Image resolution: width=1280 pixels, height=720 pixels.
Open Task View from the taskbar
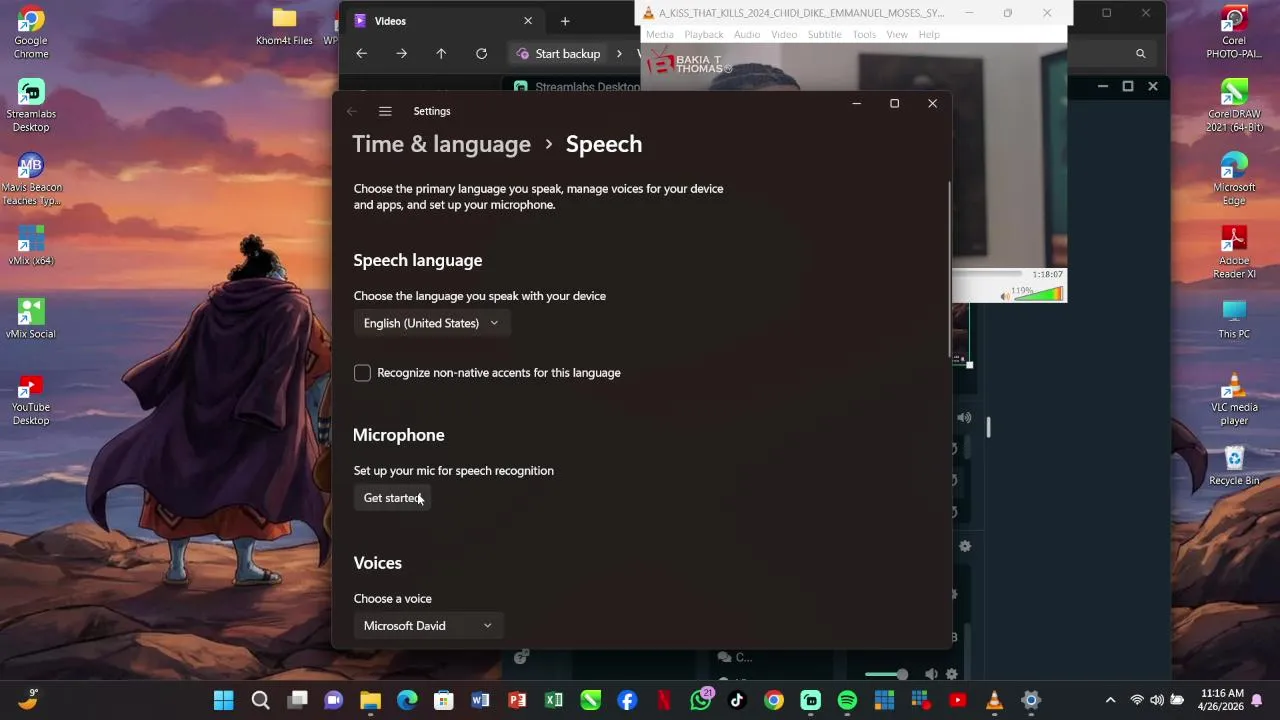[x=297, y=700]
